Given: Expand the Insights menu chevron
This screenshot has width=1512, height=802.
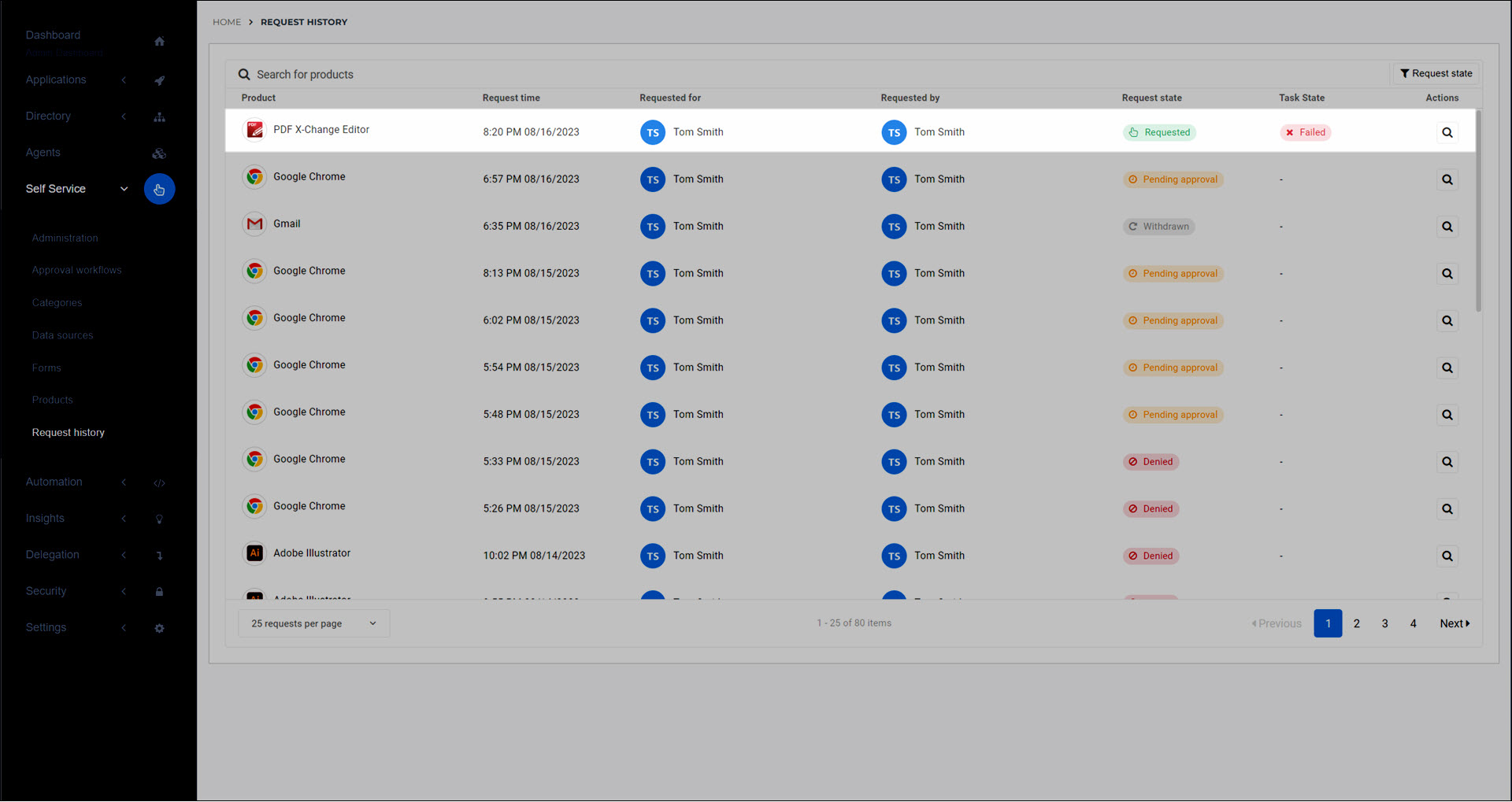Looking at the screenshot, I should tap(124, 519).
